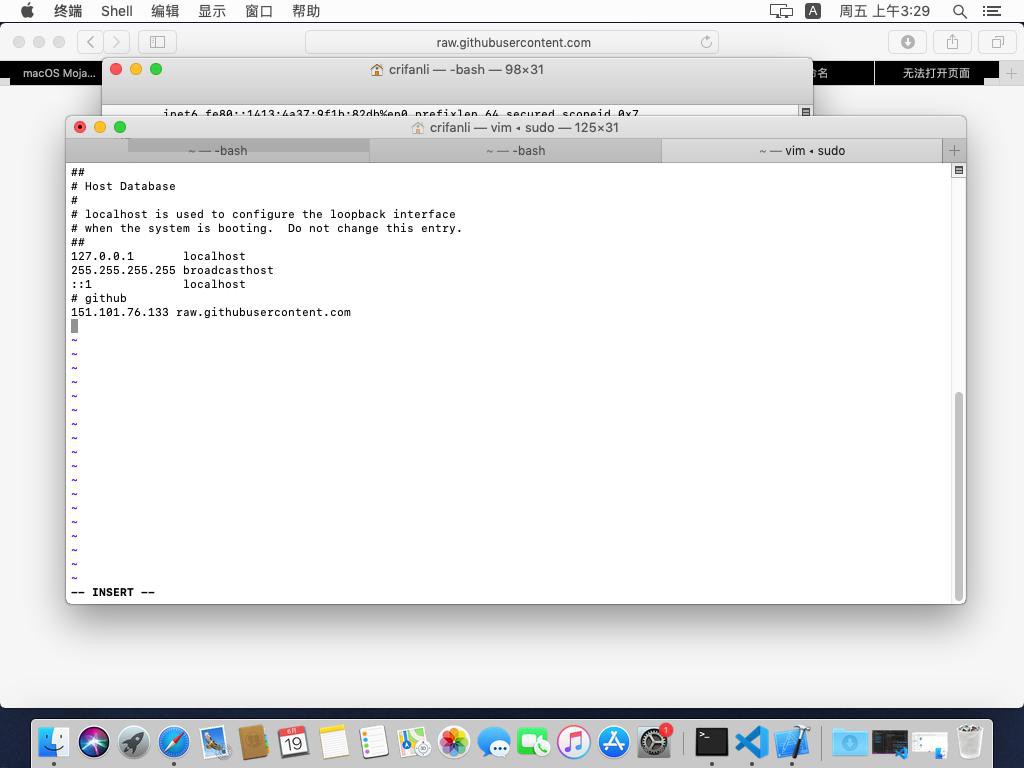The width and height of the screenshot is (1024, 768).
Task: Select the 'vim ◂ sudo' Terminal tab
Action: click(802, 151)
